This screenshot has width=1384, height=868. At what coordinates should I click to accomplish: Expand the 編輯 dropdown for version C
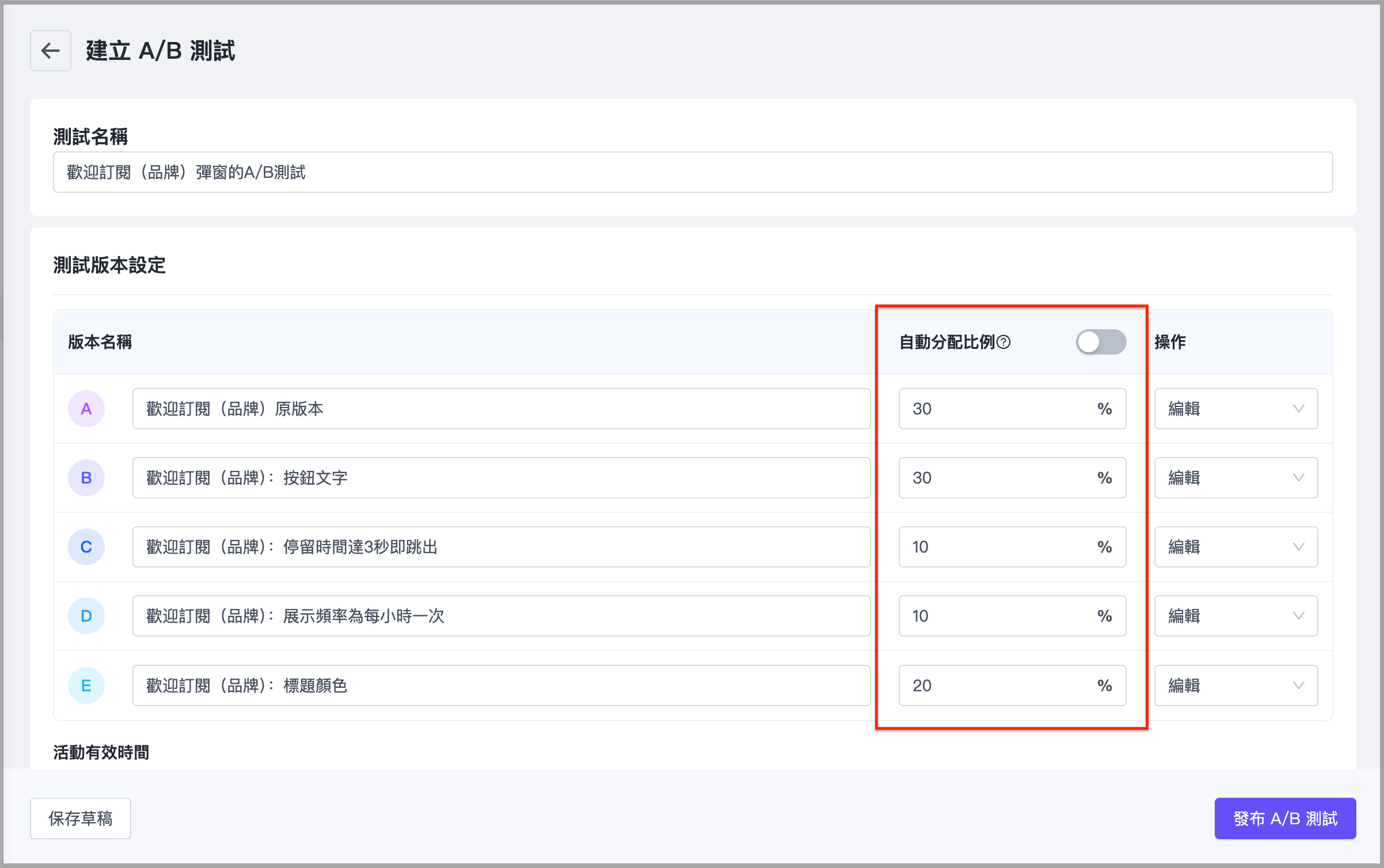(x=1235, y=547)
